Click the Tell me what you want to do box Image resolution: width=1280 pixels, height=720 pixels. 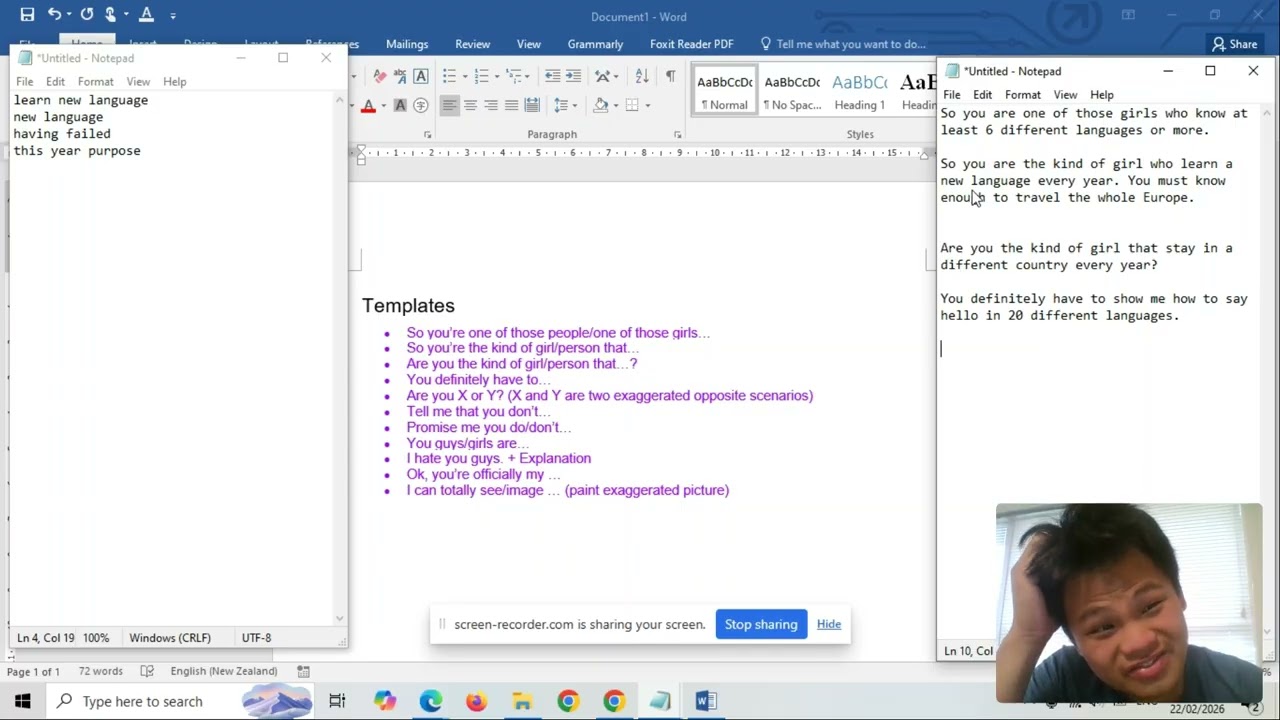coord(842,44)
